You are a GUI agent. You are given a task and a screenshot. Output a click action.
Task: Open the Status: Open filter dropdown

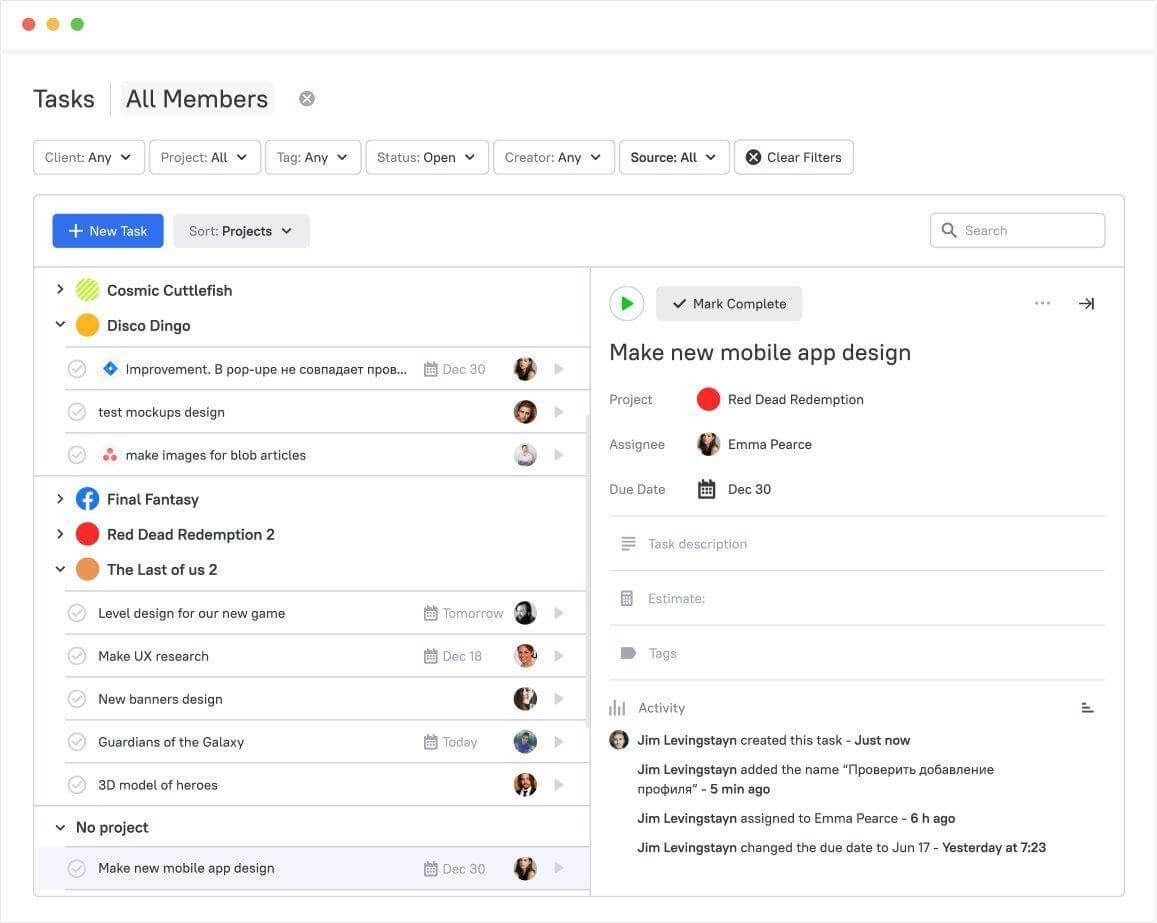[x=427, y=157]
